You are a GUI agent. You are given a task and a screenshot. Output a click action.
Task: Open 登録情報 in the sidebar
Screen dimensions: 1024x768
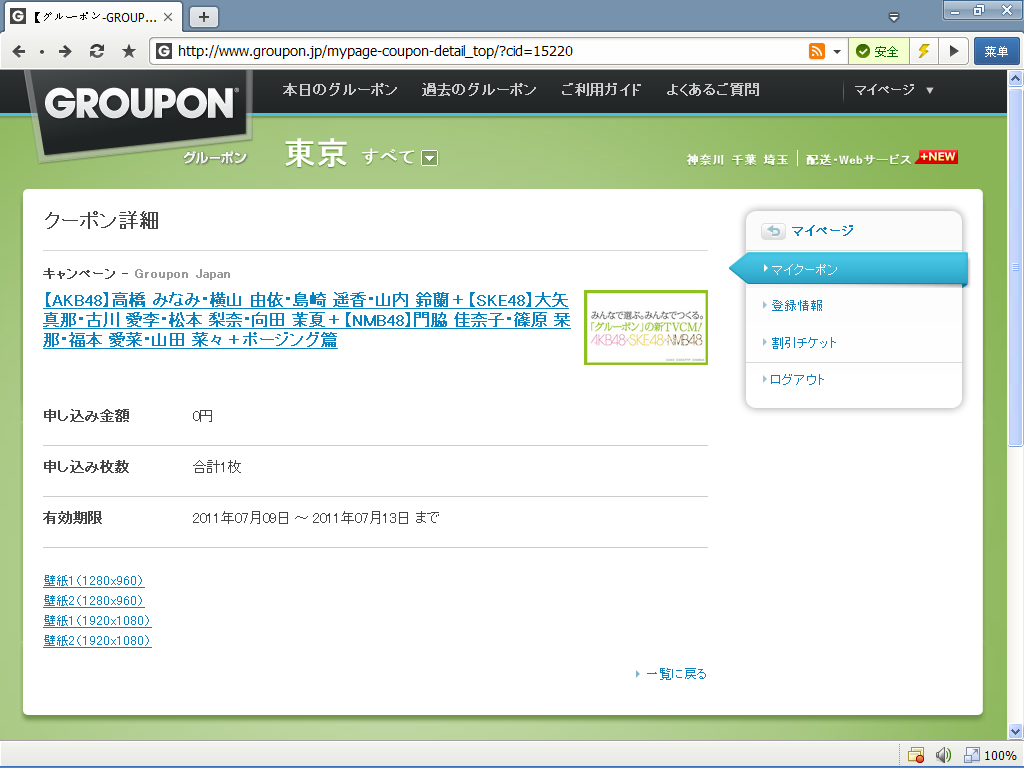tap(797, 306)
